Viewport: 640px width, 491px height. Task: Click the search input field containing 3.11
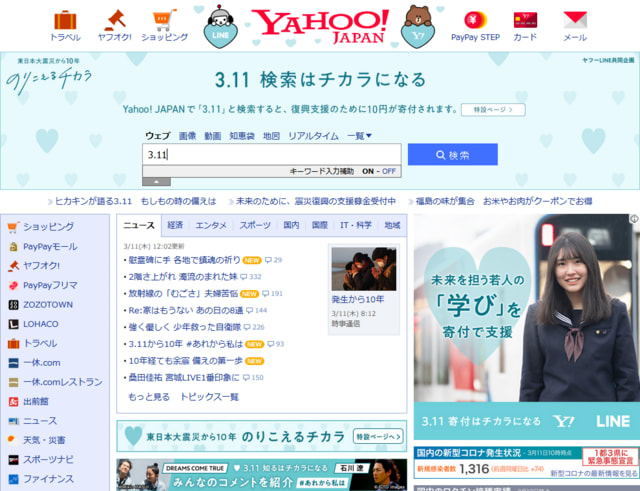(272, 154)
